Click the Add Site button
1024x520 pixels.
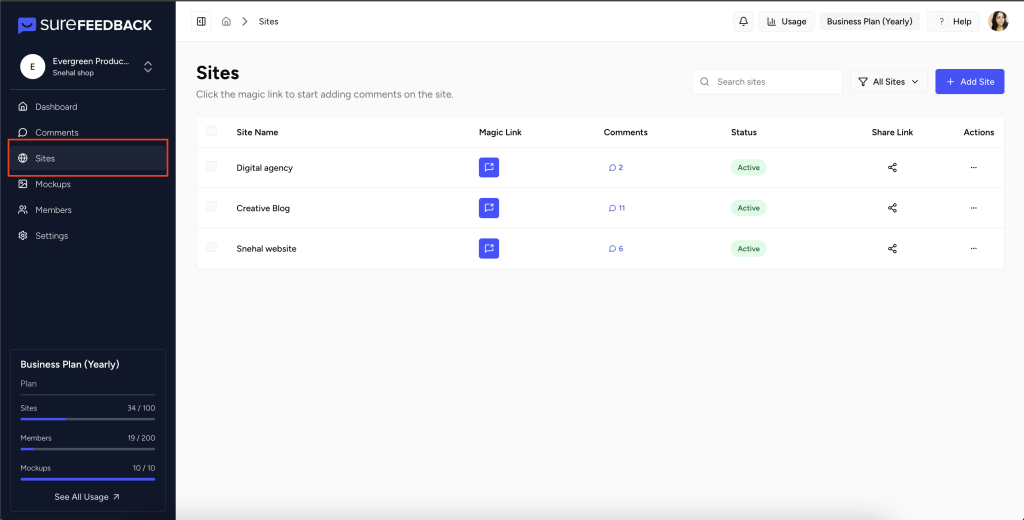(x=969, y=82)
